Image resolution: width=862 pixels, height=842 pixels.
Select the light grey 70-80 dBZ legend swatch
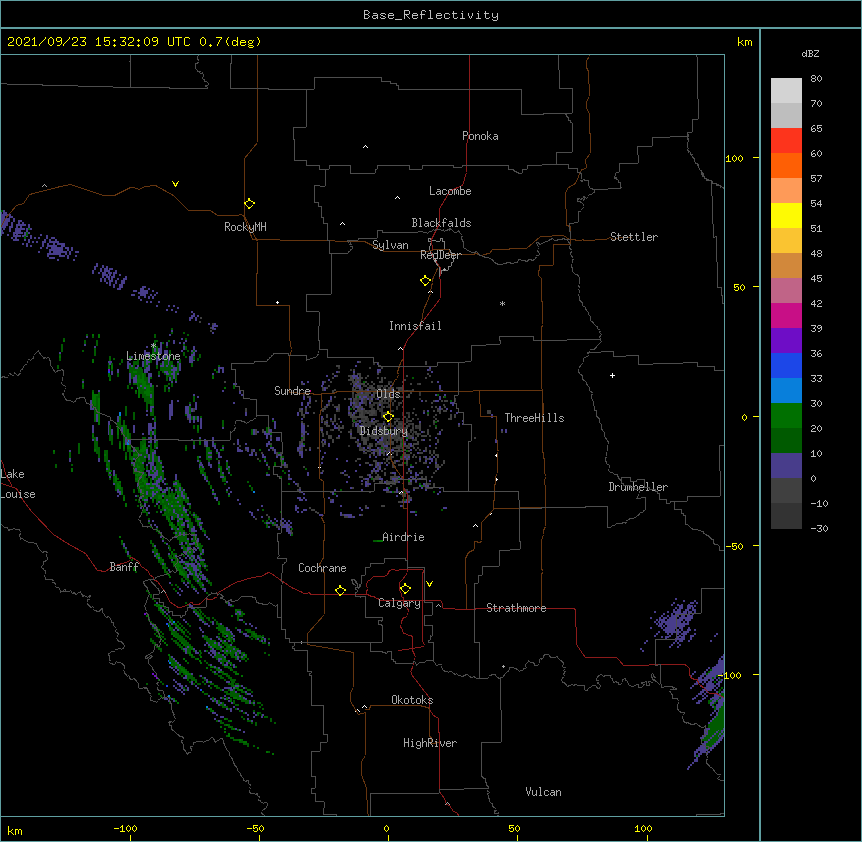coord(786,91)
